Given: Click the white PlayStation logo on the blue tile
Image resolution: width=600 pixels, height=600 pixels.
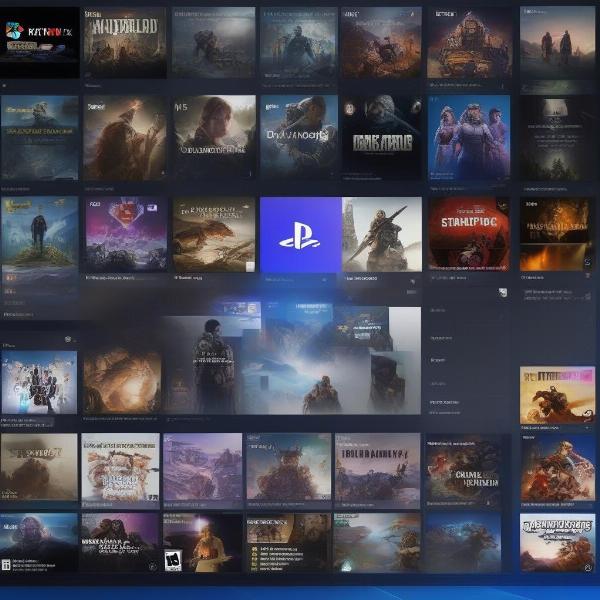Looking at the screenshot, I should [x=300, y=236].
